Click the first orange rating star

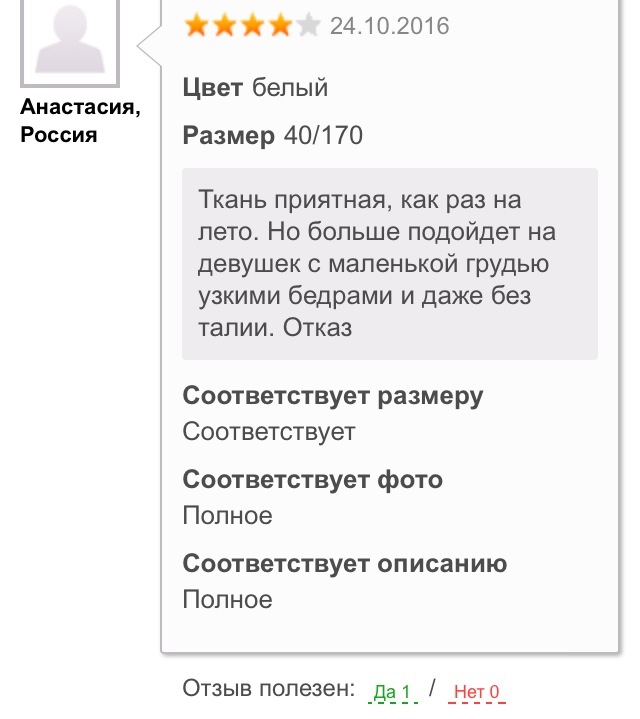197,25
